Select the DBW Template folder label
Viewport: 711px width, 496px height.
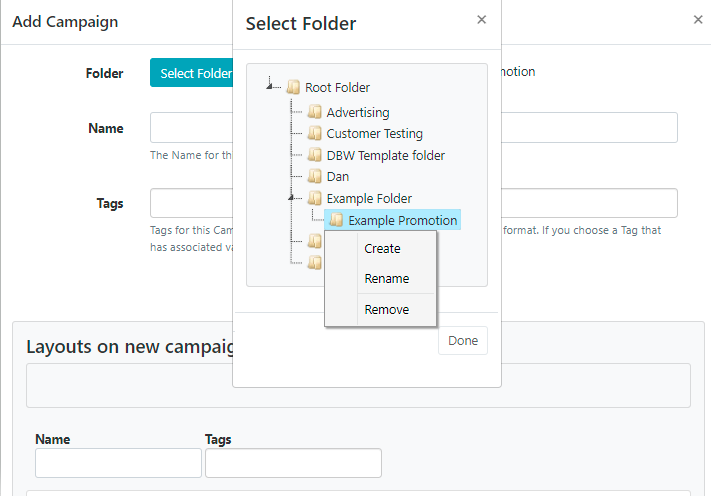point(385,156)
